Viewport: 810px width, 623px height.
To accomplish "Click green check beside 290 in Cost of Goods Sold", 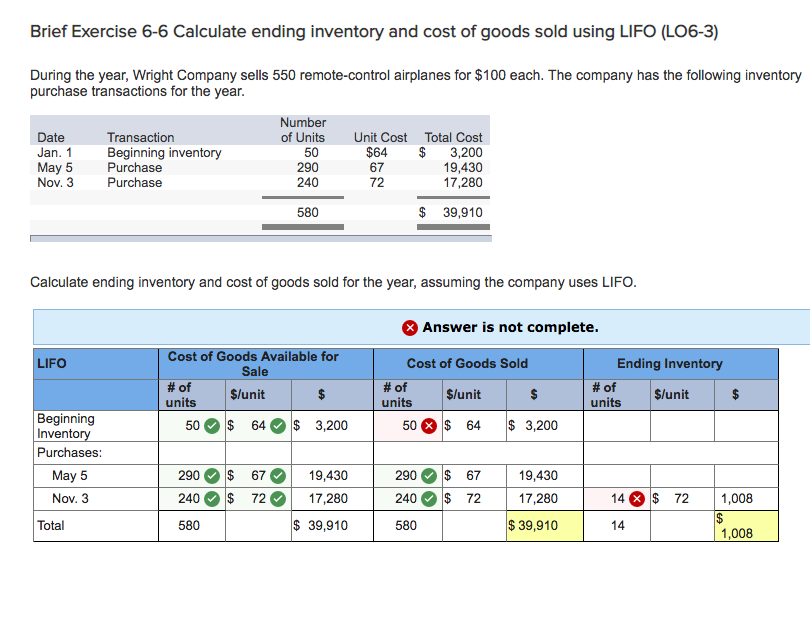I will click(429, 476).
